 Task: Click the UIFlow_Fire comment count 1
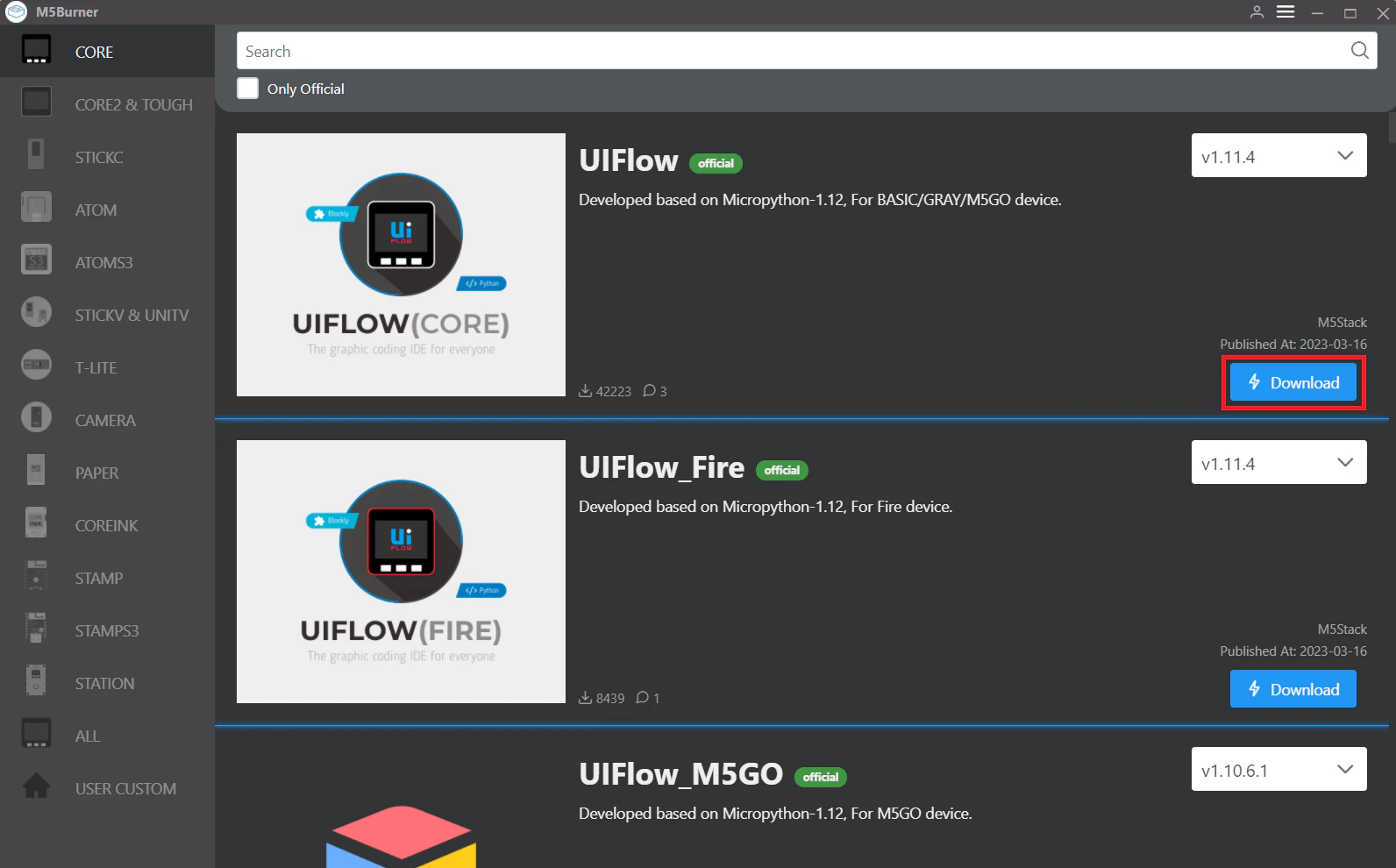[656, 699]
